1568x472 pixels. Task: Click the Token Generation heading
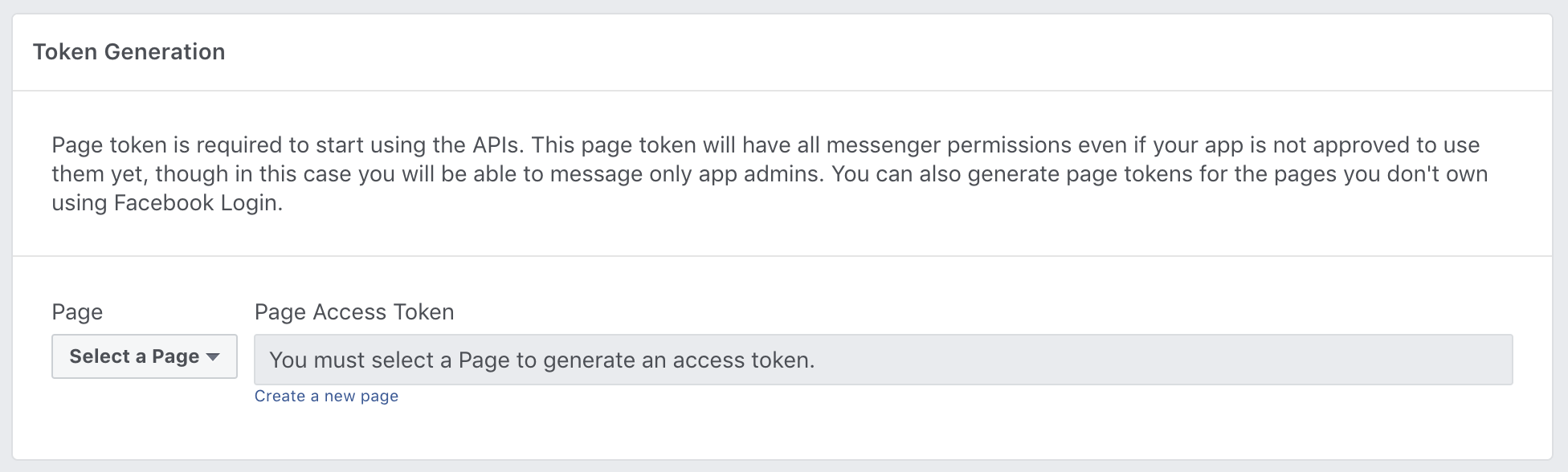click(129, 52)
